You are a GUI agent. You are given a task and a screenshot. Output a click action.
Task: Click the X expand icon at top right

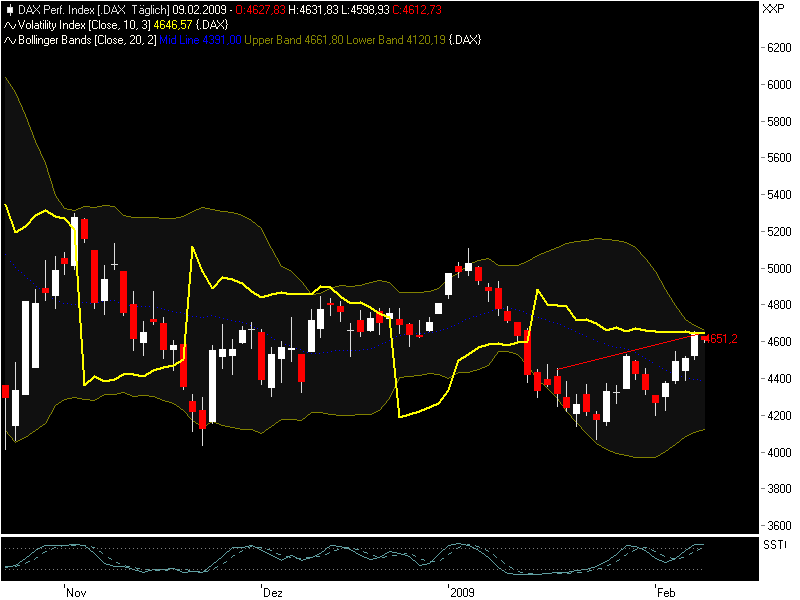[766, 8]
